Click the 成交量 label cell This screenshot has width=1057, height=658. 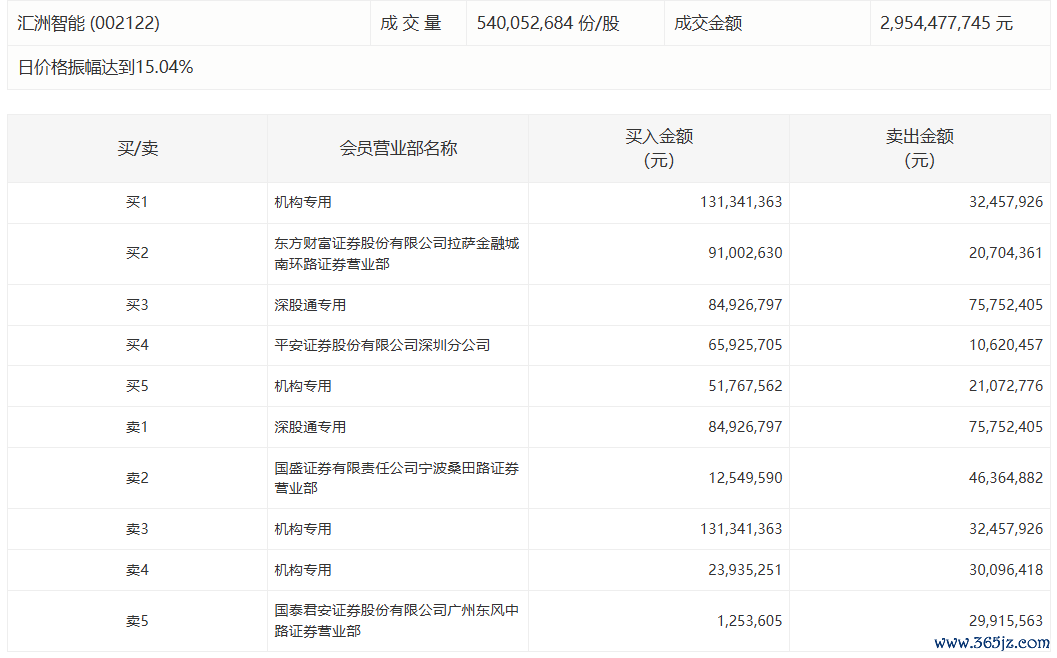tap(410, 23)
